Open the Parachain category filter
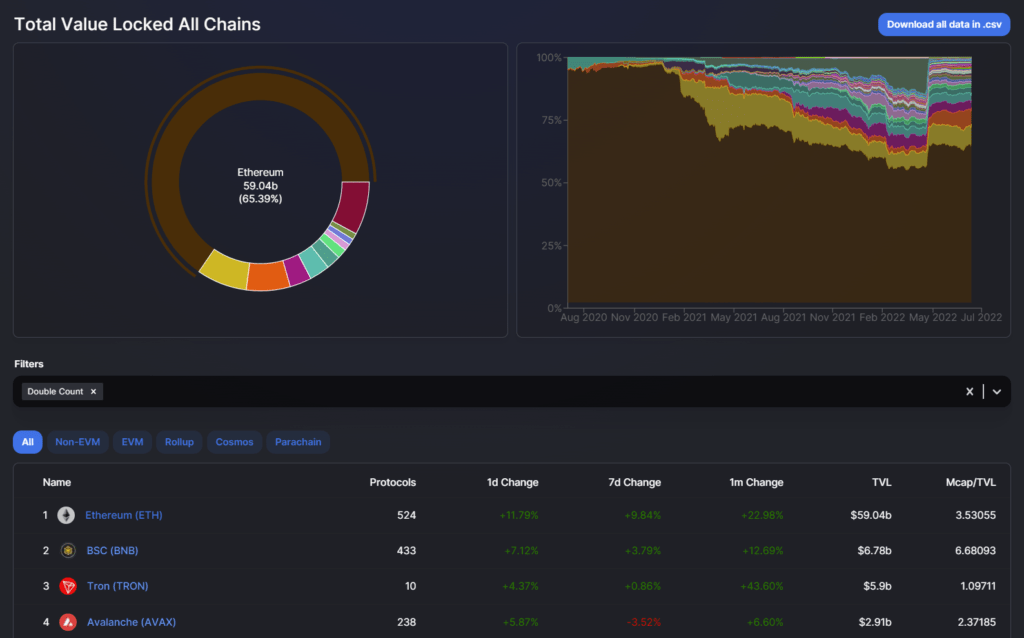The width and height of the screenshot is (1024, 638). [x=298, y=442]
